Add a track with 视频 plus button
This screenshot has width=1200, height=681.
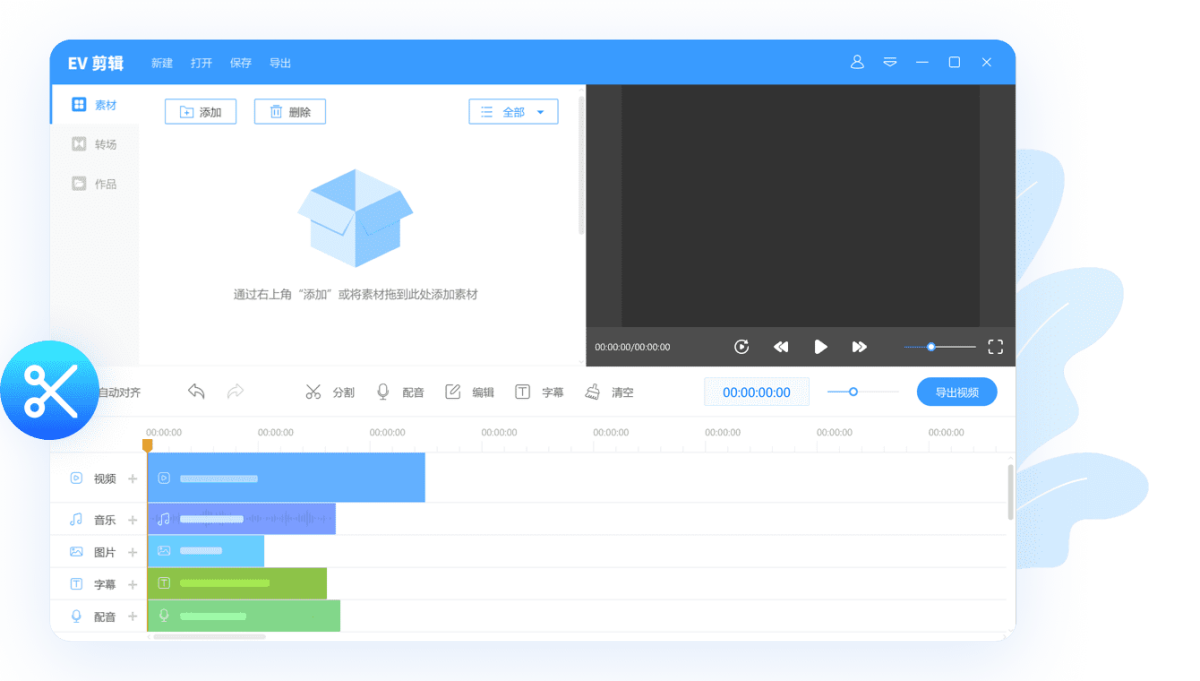[133, 479]
